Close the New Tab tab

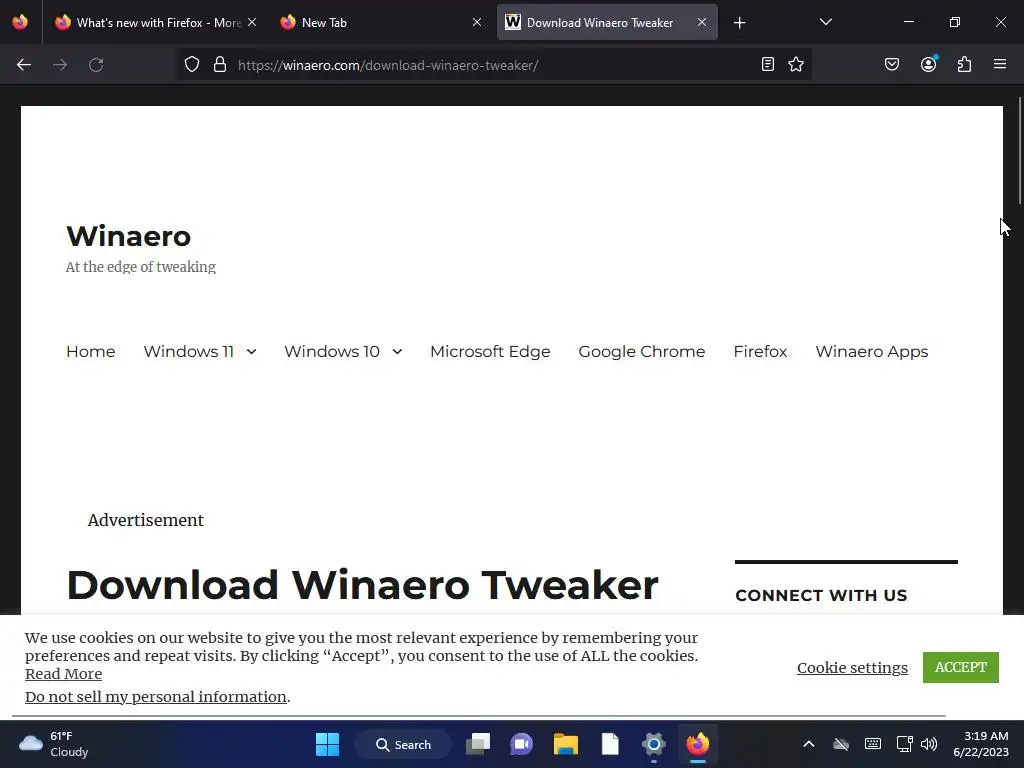(x=477, y=22)
